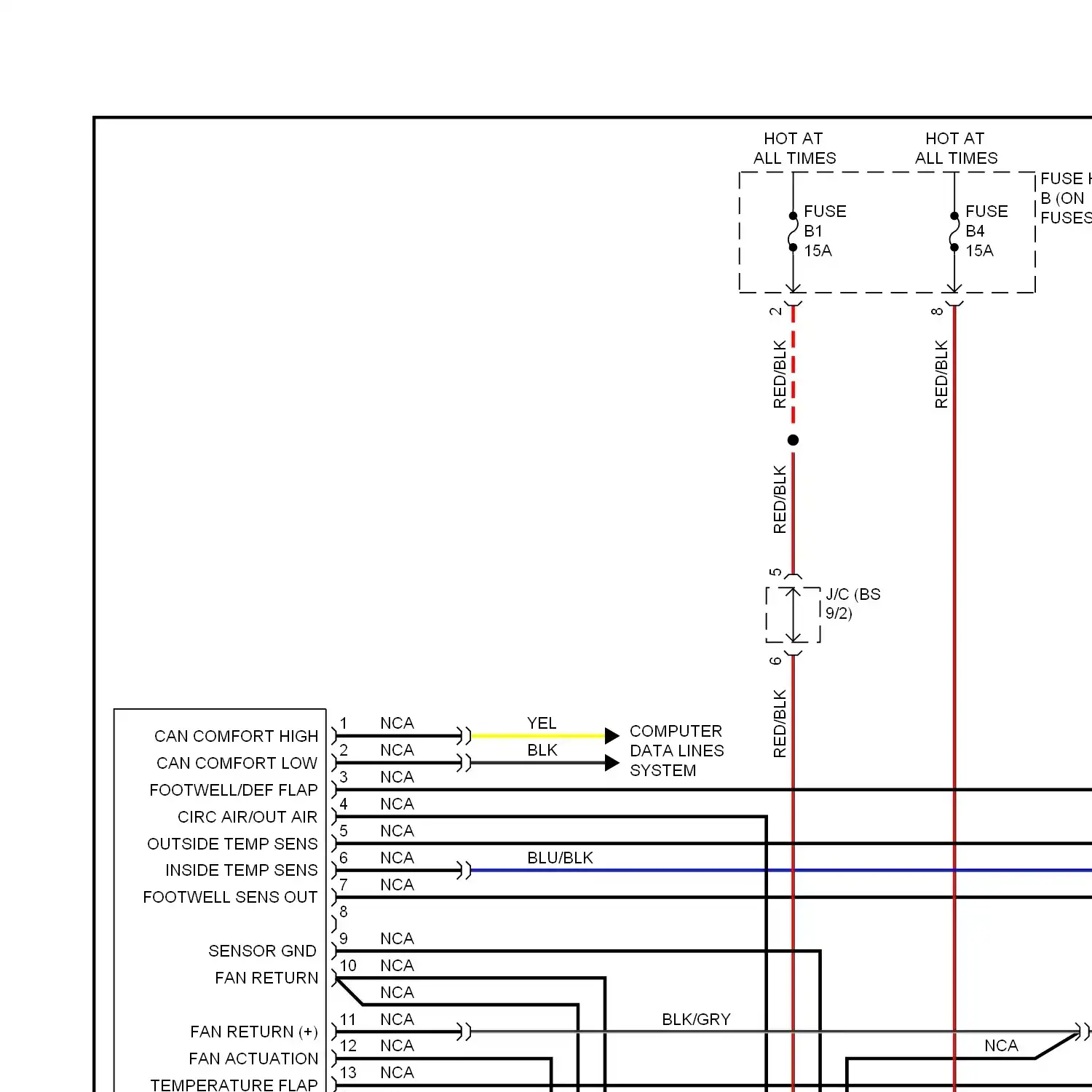Click the FUSE B1 15A label
The width and height of the screenshot is (1092, 1092).
coord(825,231)
